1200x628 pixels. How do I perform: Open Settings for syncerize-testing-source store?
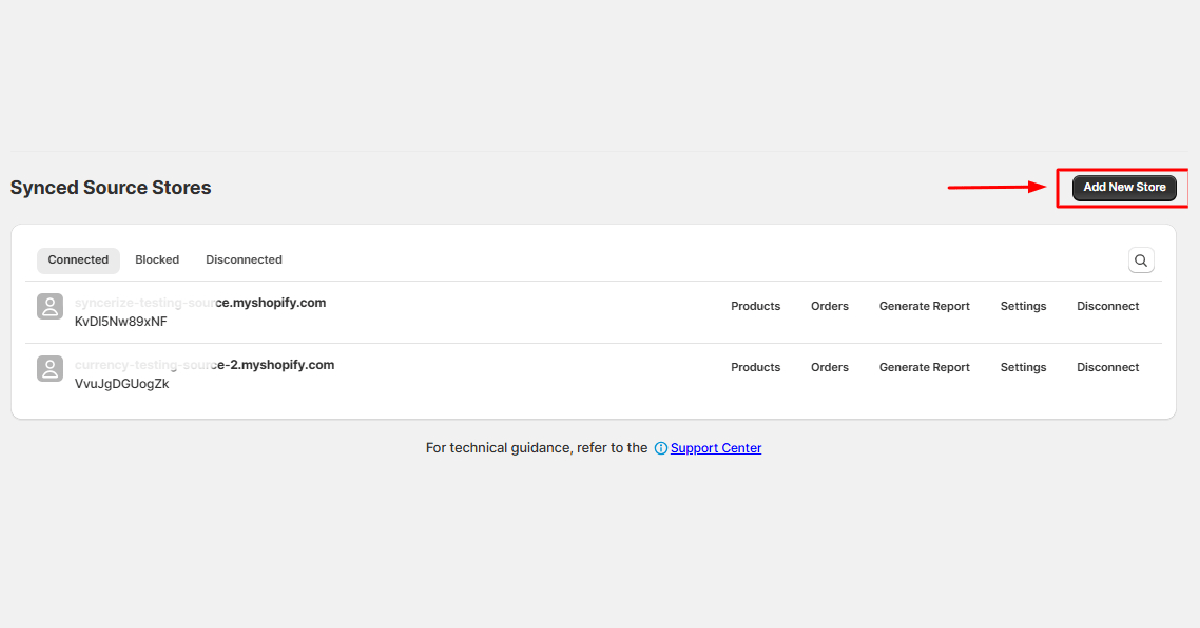coord(1023,307)
